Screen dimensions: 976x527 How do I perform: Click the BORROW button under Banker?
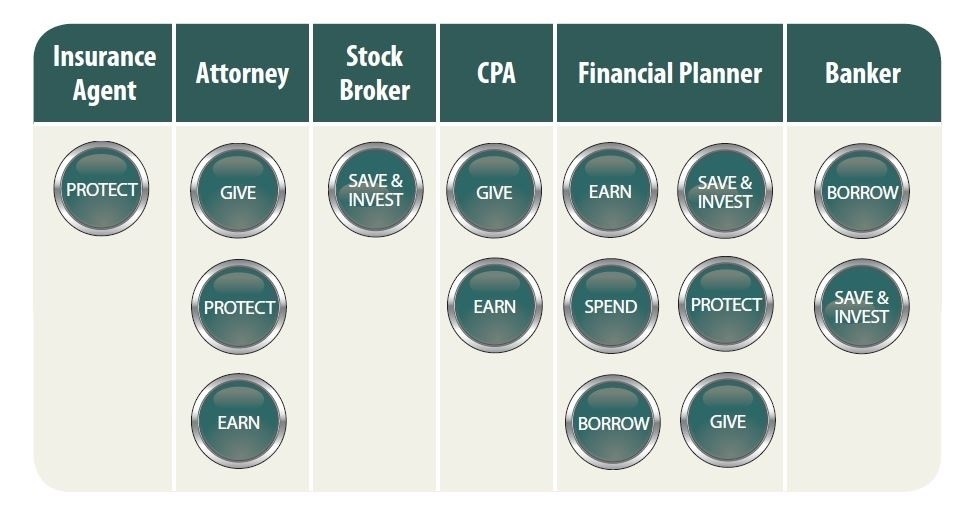click(862, 192)
